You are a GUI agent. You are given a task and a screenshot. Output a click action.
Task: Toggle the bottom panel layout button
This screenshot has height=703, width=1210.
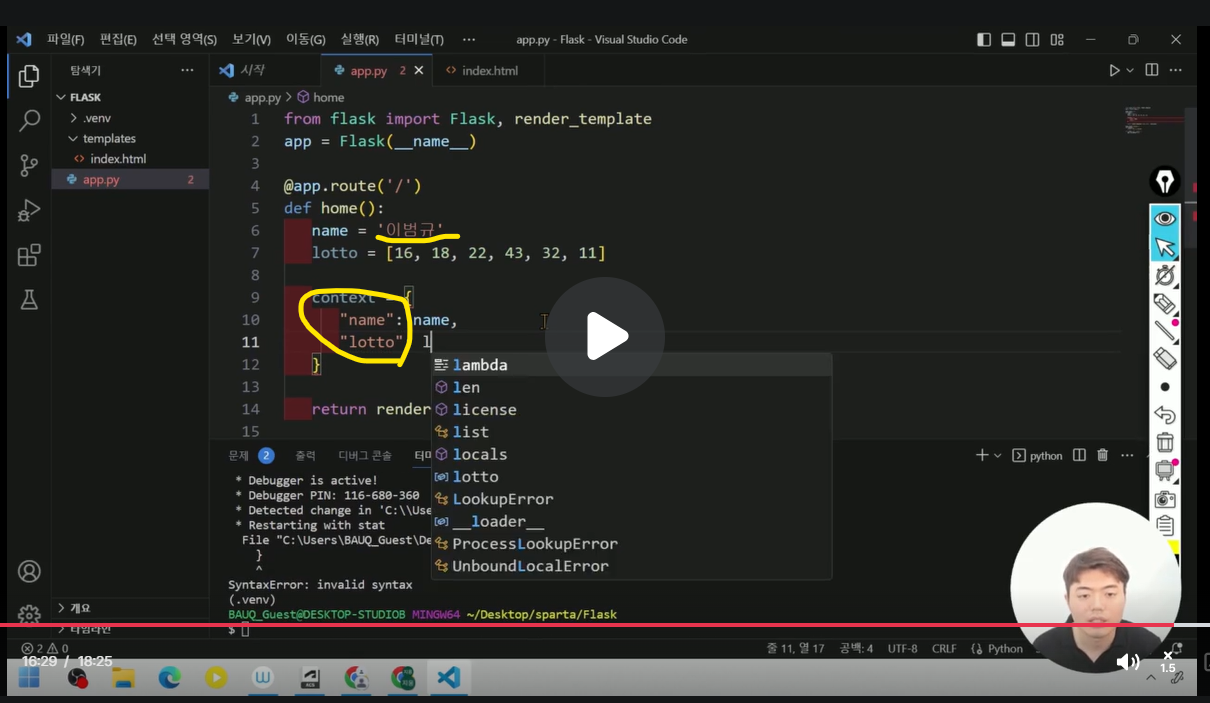tap(1008, 40)
